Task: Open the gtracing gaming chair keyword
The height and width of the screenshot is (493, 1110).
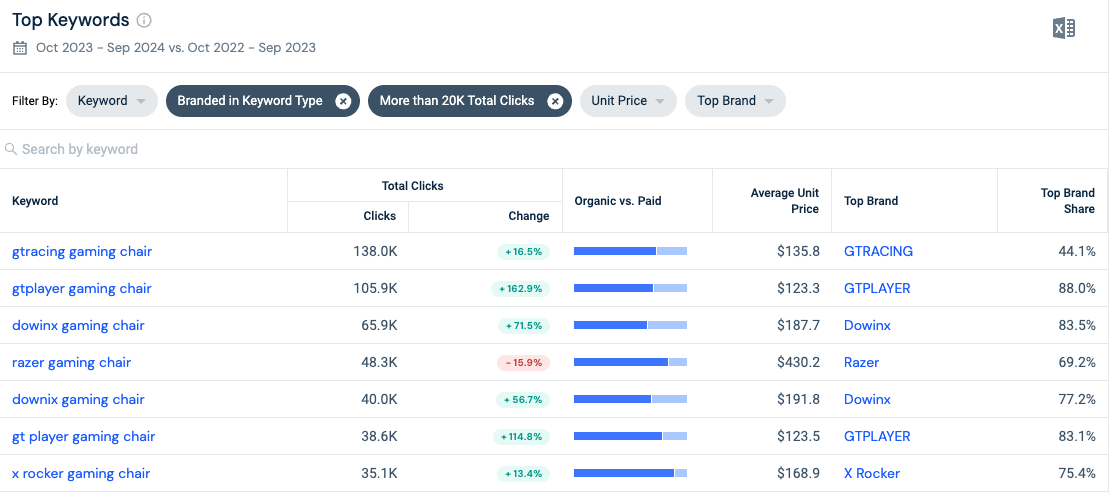Action: pyautogui.click(x=82, y=251)
